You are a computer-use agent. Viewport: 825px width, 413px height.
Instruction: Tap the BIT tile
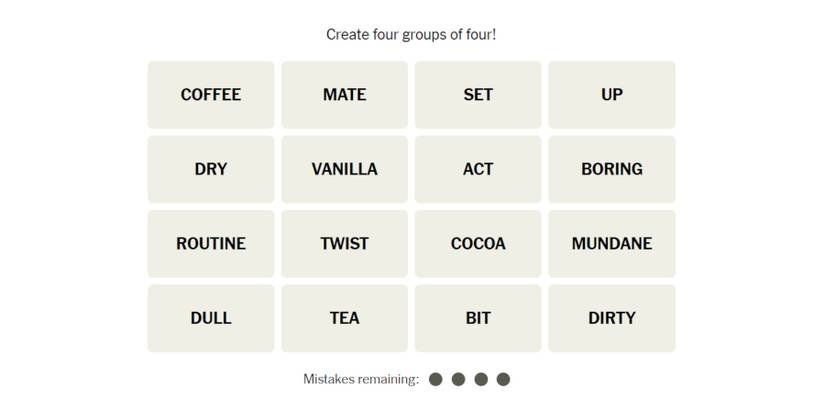click(478, 318)
